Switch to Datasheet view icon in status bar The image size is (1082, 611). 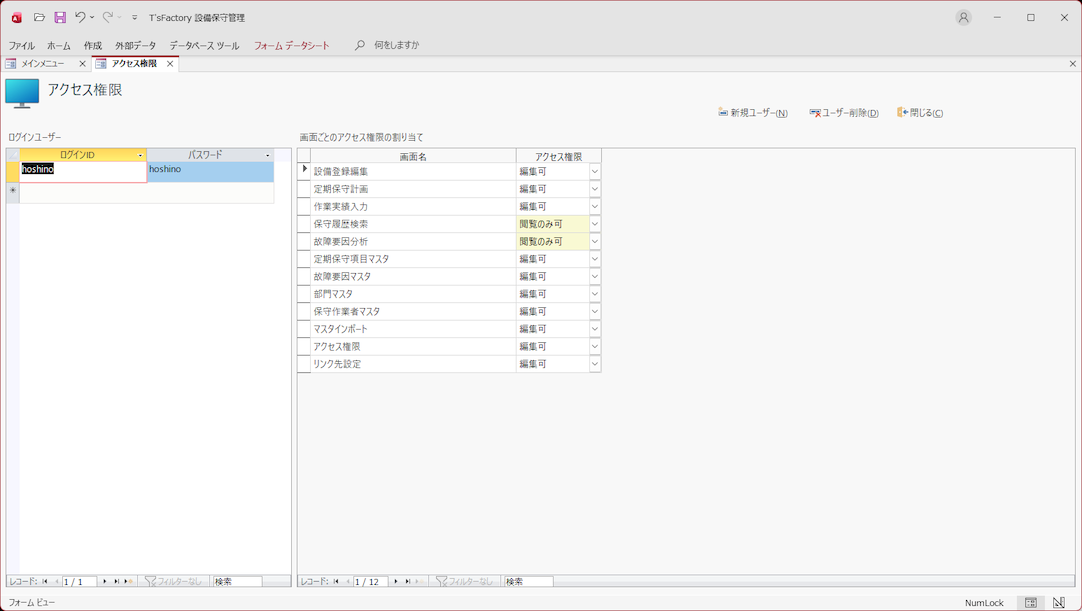click(x=1031, y=603)
